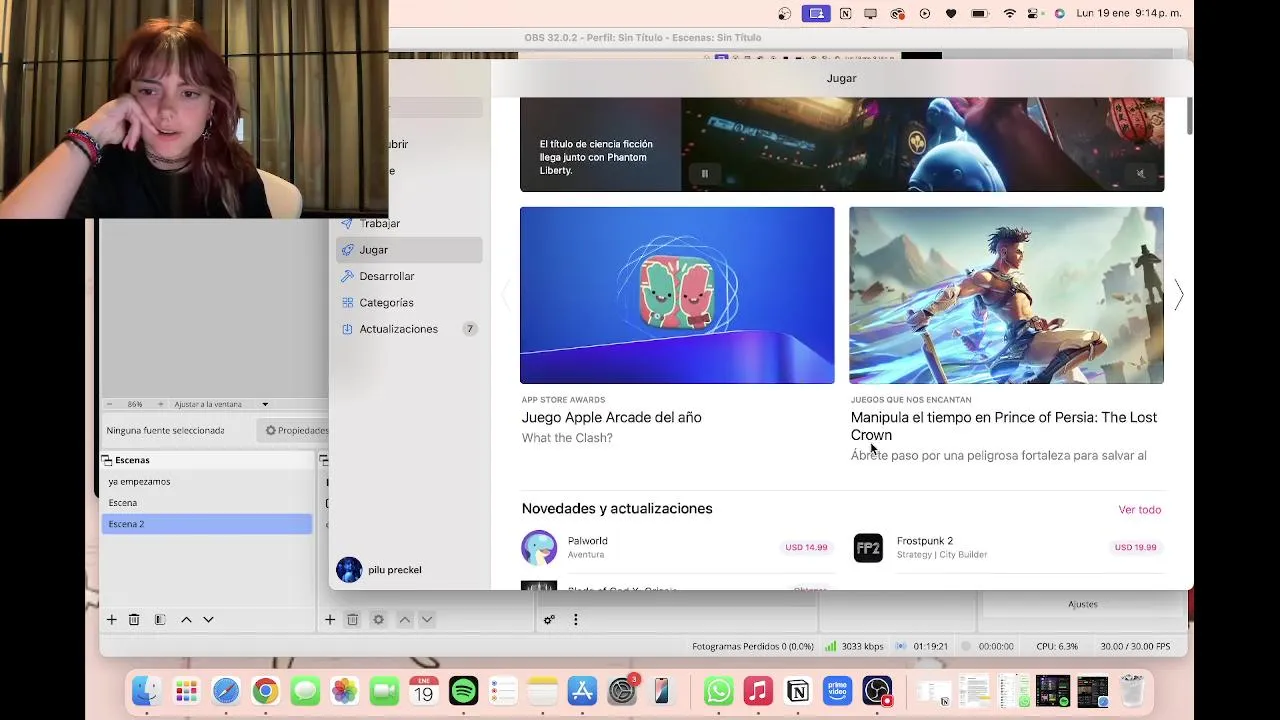The image size is (1280, 720).
Task: Click Ver todo link
Action: [x=1140, y=510]
